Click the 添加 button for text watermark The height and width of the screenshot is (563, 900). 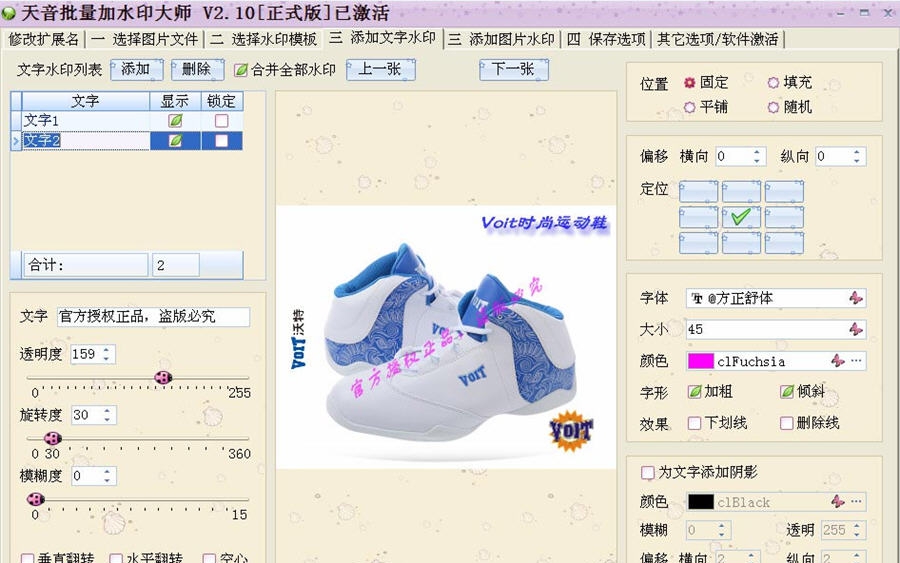tap(136, 69)
